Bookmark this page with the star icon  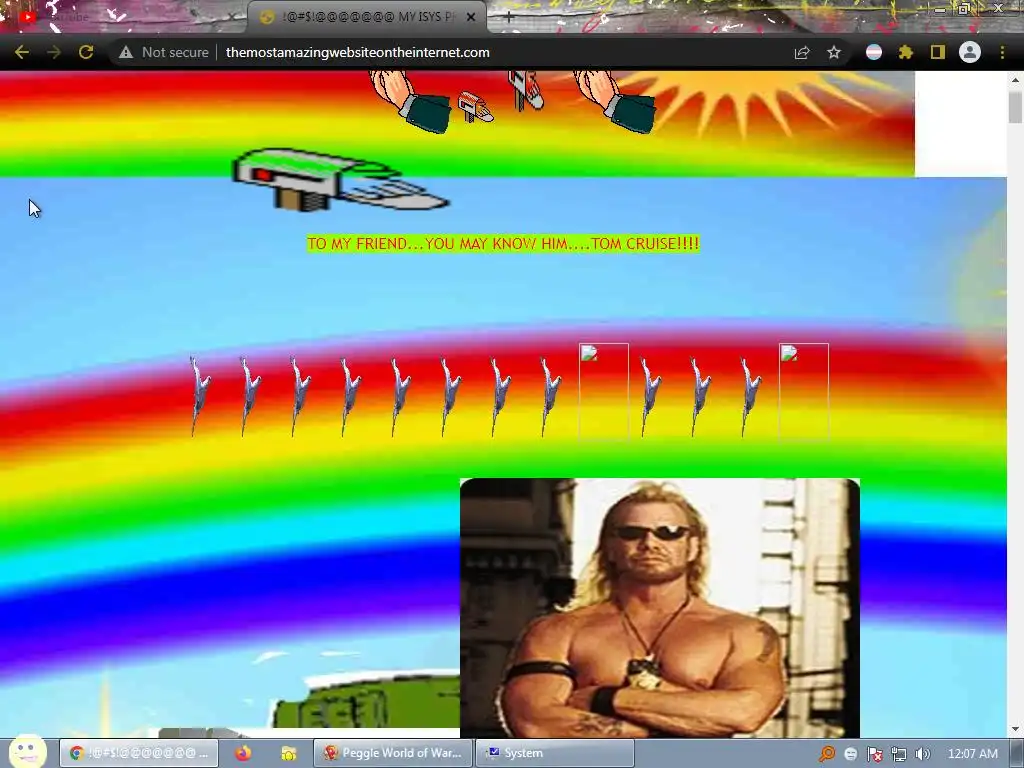834,52
